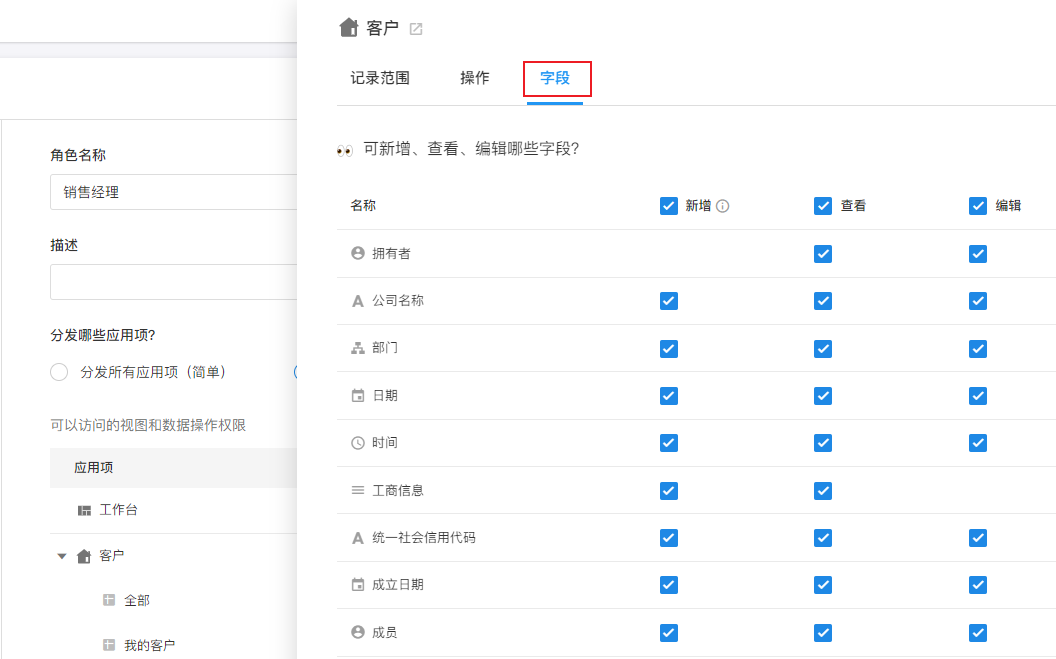Click the 拥有者 person field icon
Viewport: 1056px width, 659px height.
coord(358,254)
